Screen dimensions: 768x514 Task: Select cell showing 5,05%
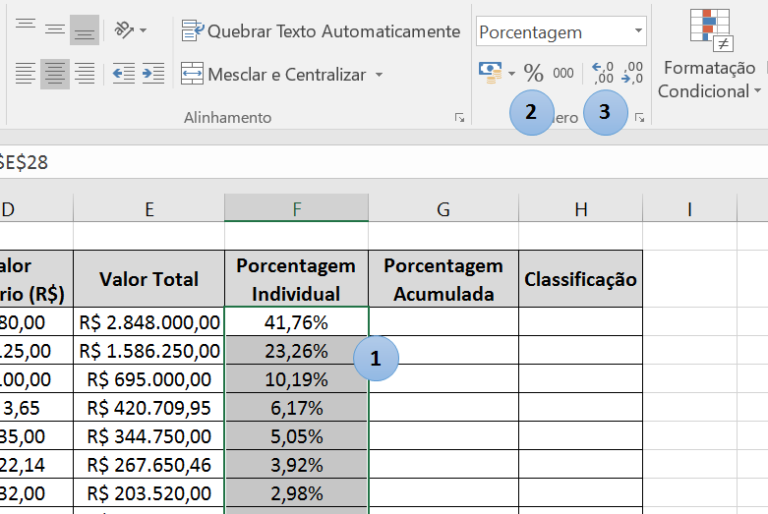pyautogui.click(x=296, y=436)
